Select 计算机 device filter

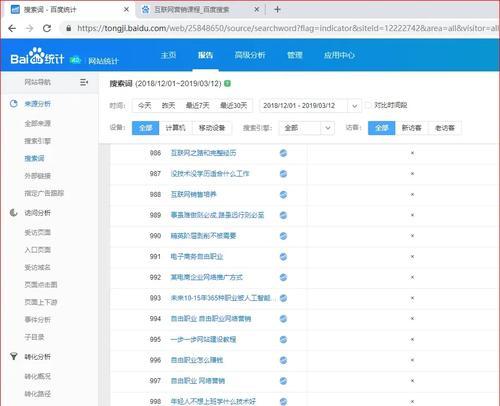pos(176,128)
